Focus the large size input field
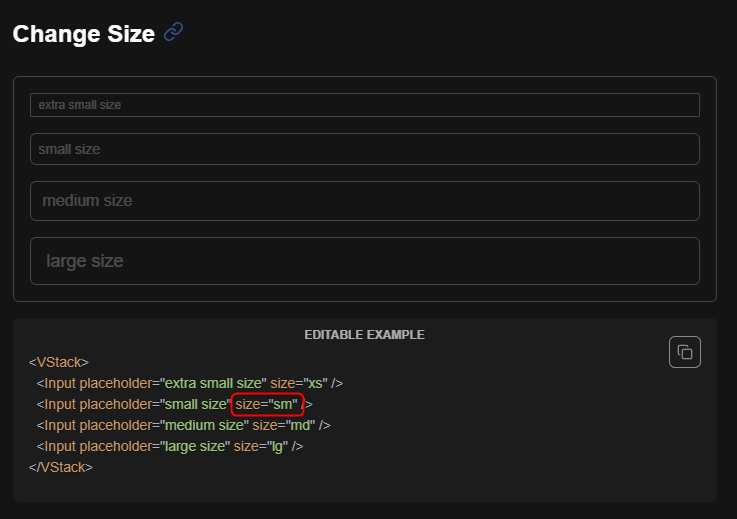 click(365, 261)
